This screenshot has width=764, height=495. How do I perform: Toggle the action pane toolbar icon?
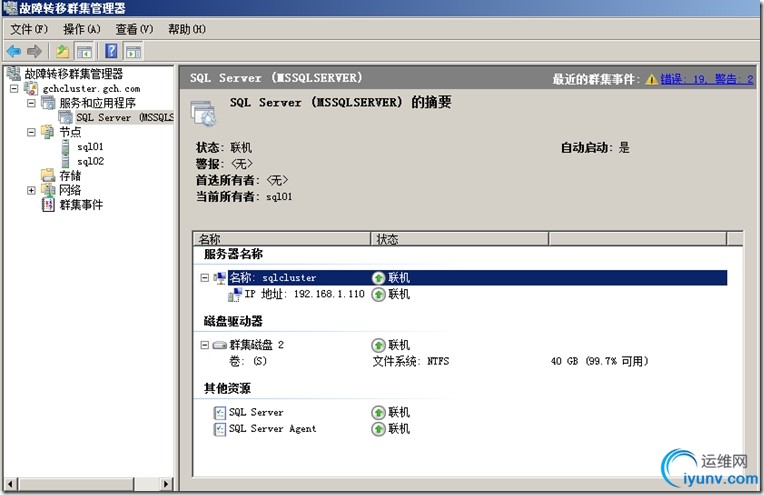[x=133, y=51]
